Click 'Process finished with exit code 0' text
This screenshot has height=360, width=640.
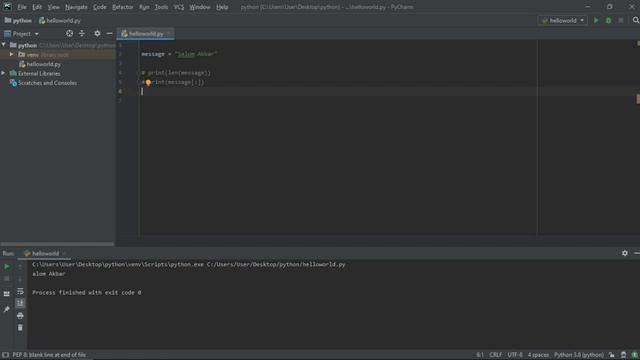(87, 293)
